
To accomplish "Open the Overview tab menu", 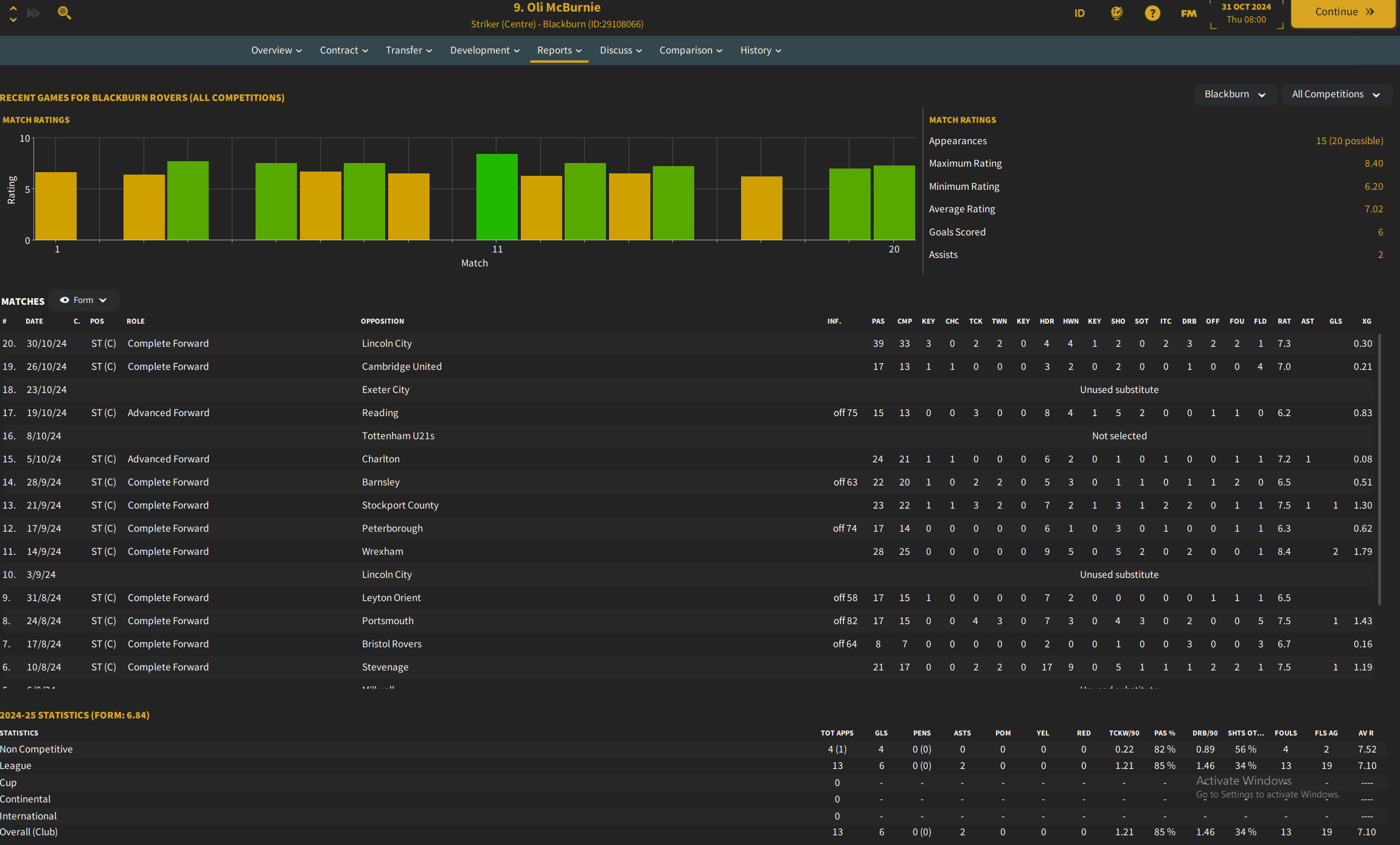I will pyautogui.click(x=276, y=50).
